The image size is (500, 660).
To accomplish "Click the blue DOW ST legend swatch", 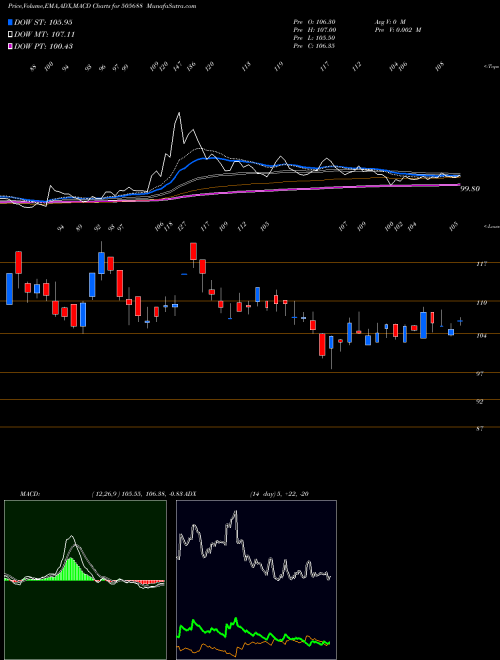I will coord(10,22).
